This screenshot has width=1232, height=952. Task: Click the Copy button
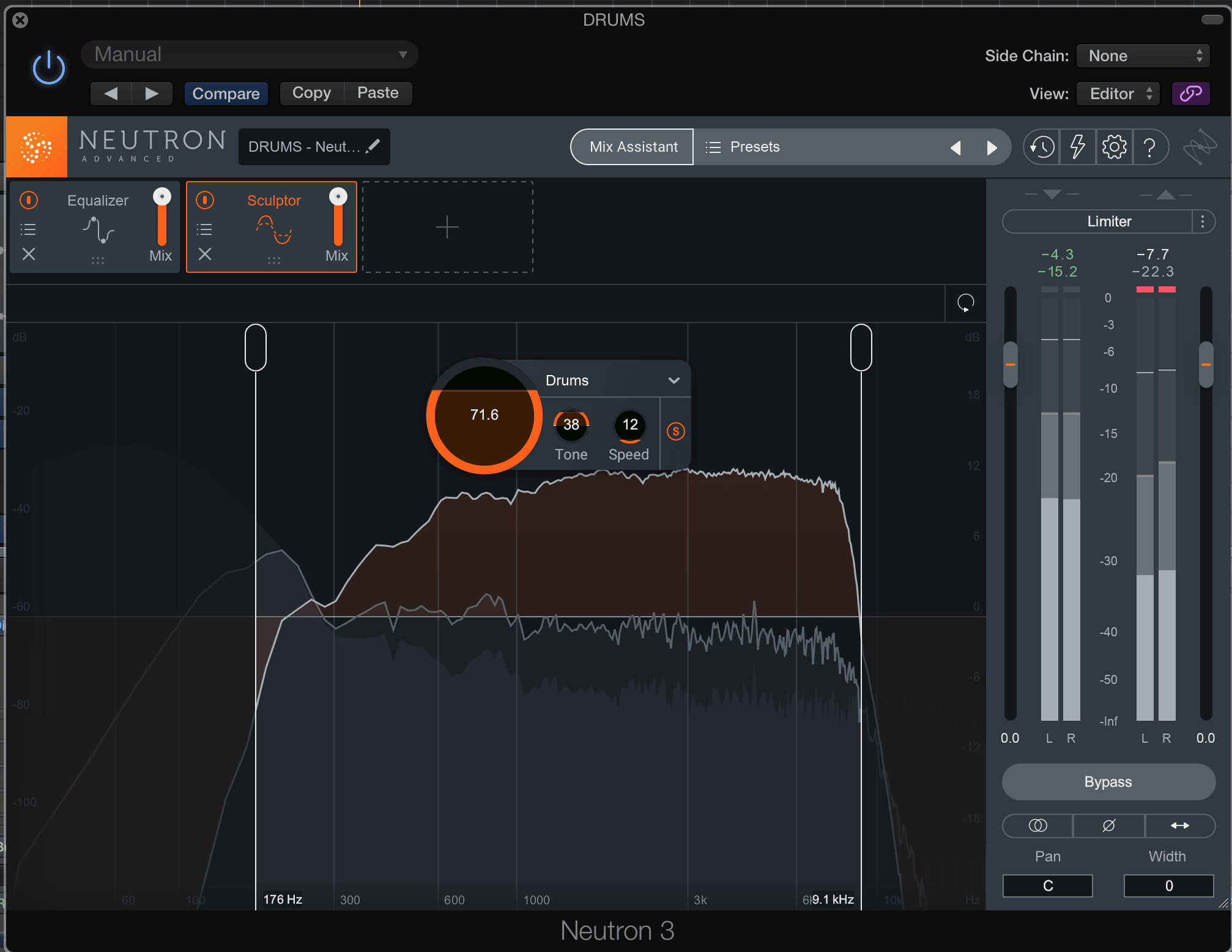point(311,93)
